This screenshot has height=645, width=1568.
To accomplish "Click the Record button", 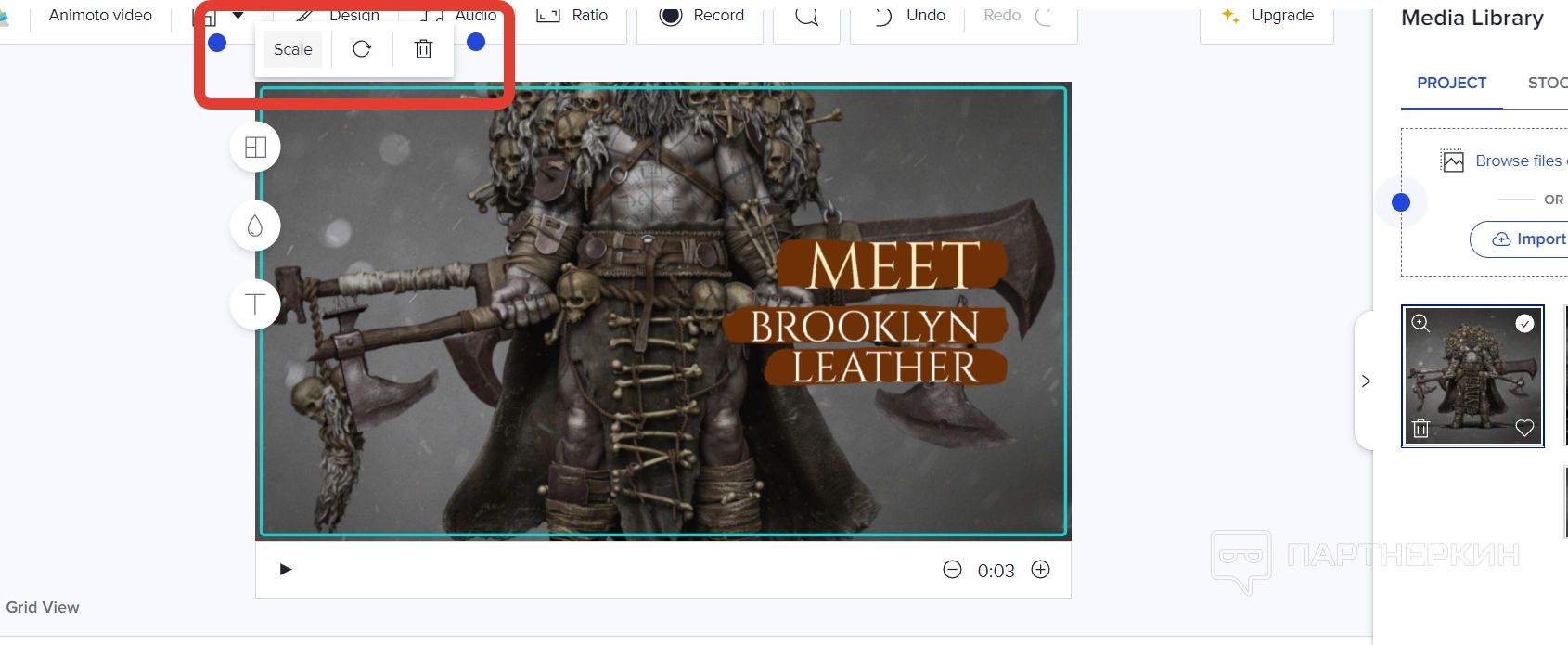I will point(700,16).
